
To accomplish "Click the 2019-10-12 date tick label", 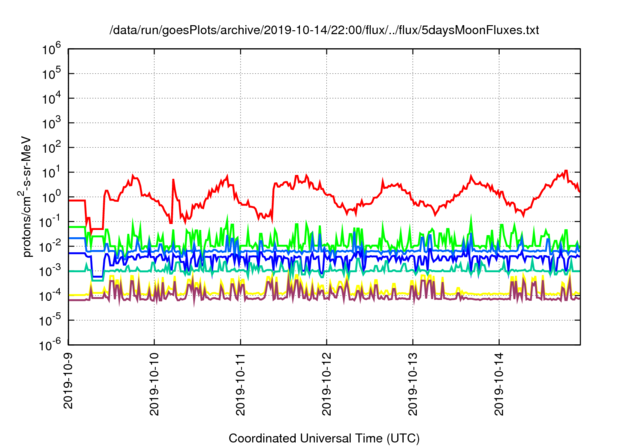I will [x=327, y=384].
